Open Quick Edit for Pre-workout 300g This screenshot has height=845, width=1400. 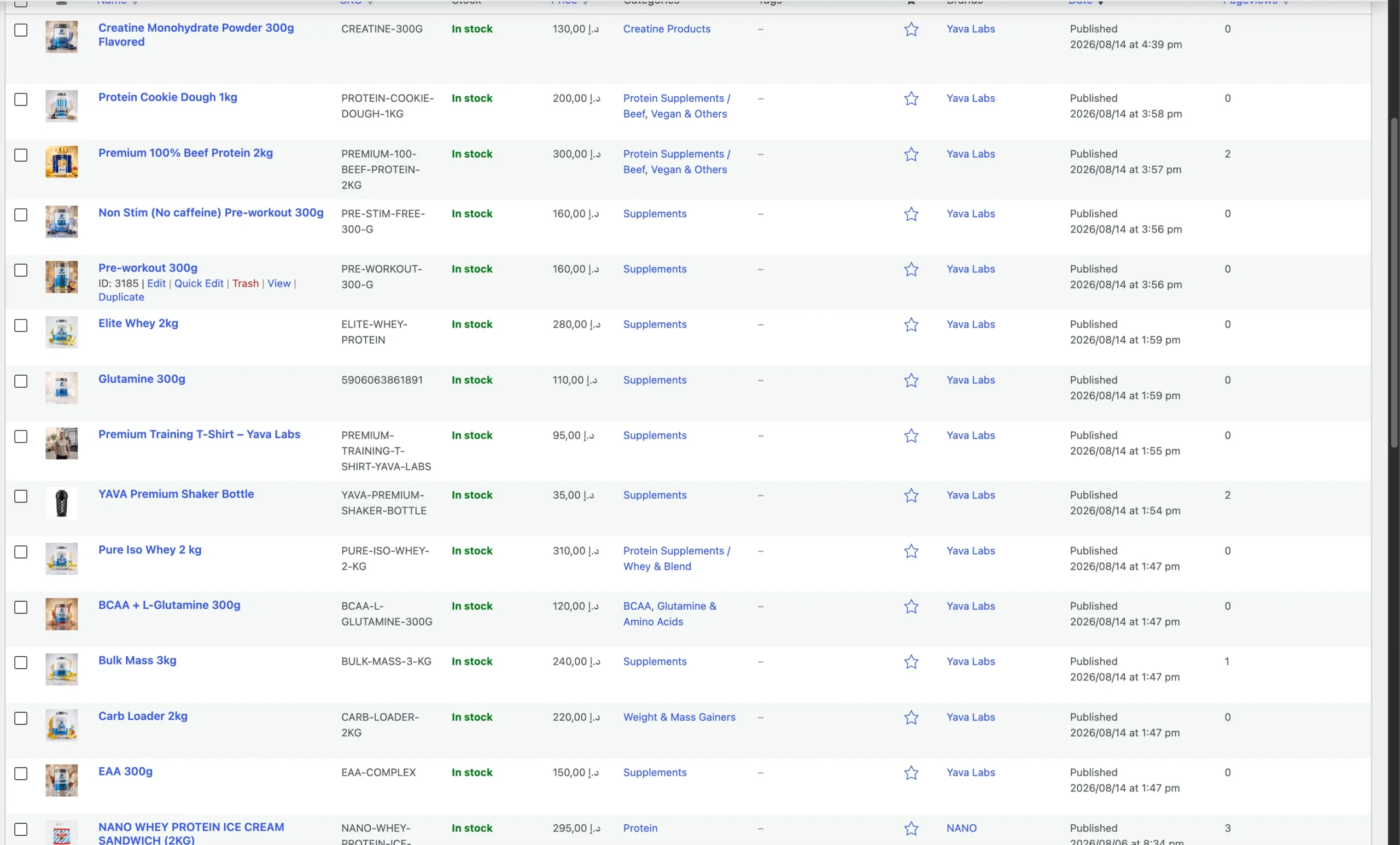coord(199,283)
